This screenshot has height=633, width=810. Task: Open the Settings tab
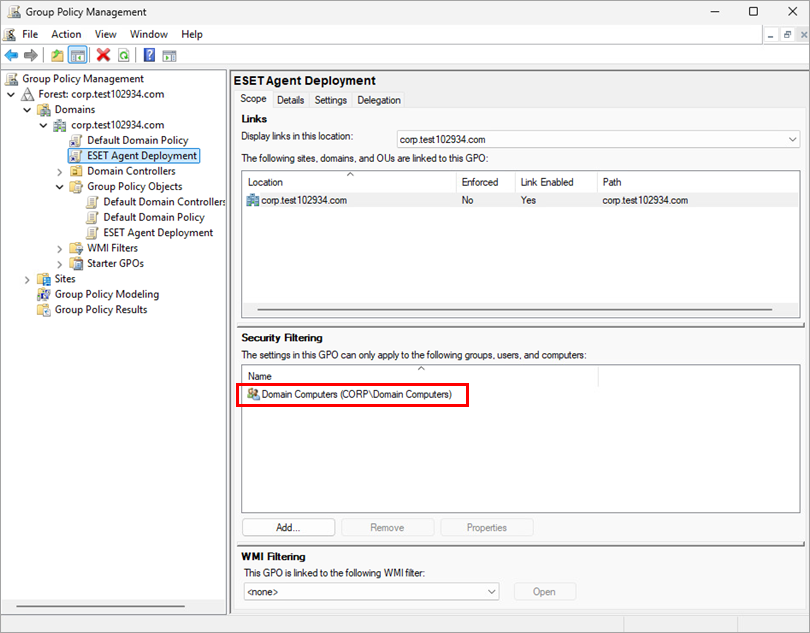tap(330, 100)
